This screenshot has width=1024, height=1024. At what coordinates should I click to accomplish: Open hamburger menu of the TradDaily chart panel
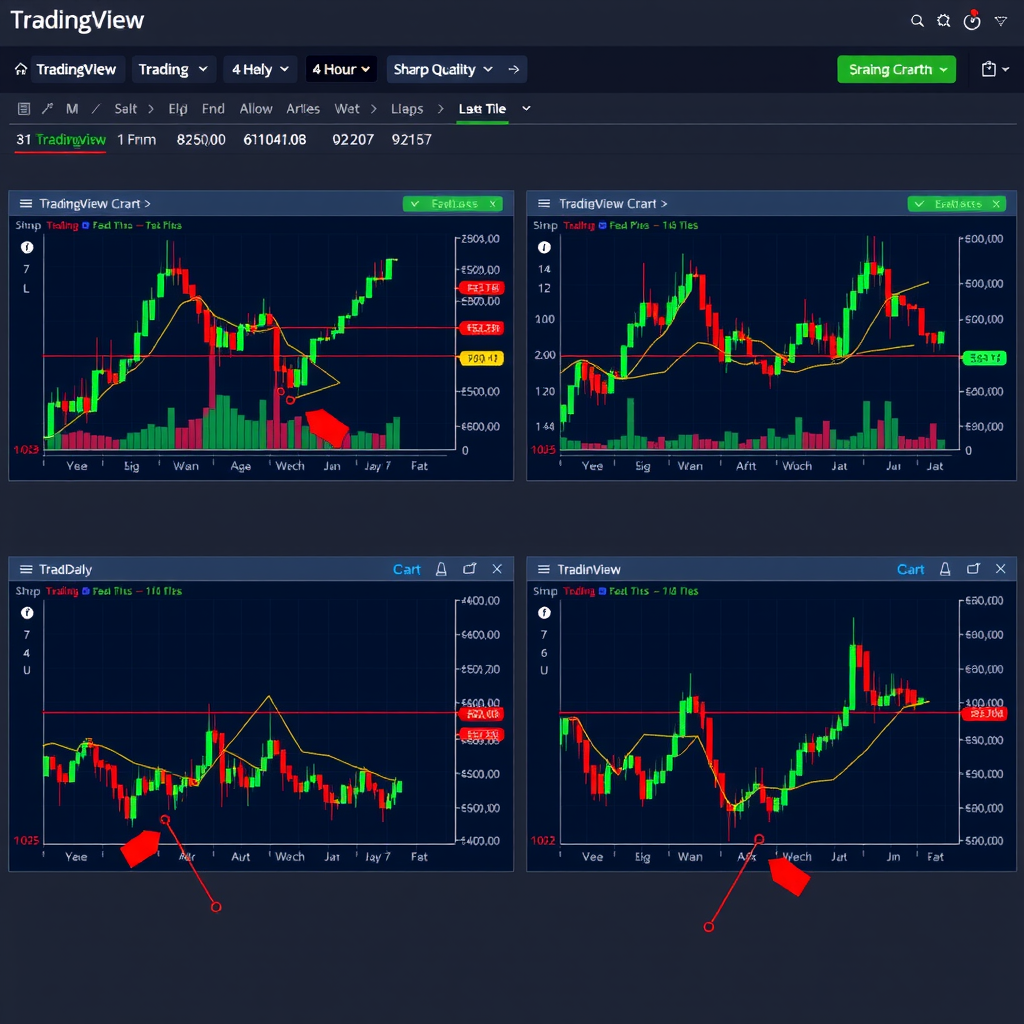pyautogui.click(x=25, y=569)
